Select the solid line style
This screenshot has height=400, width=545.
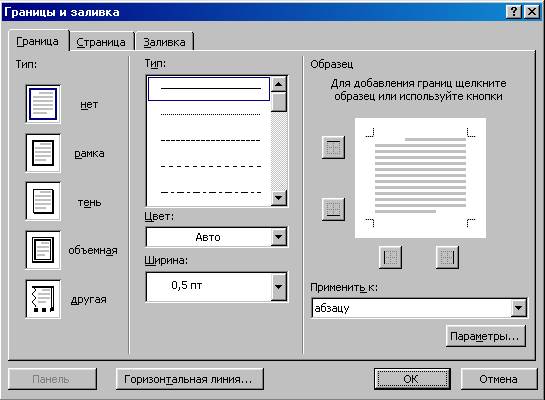209,89
